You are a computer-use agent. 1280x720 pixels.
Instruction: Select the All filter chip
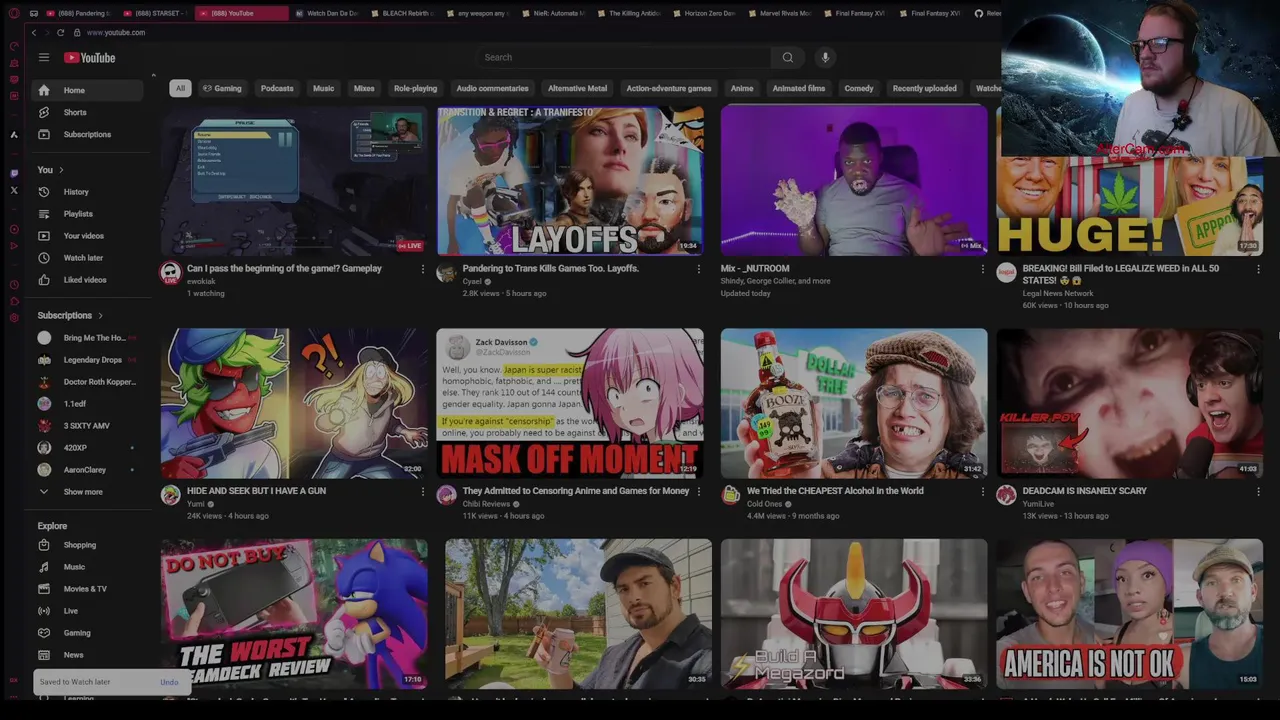180,89
